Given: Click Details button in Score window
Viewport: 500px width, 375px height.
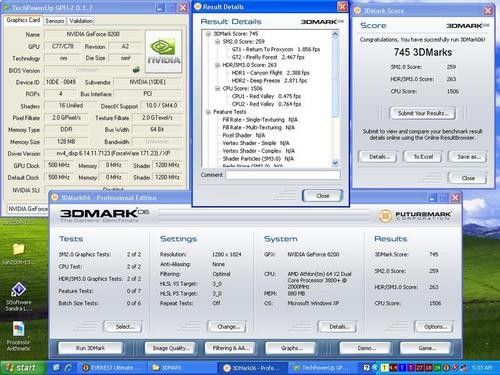Looking at the screenshot, I should coord(377,157).
